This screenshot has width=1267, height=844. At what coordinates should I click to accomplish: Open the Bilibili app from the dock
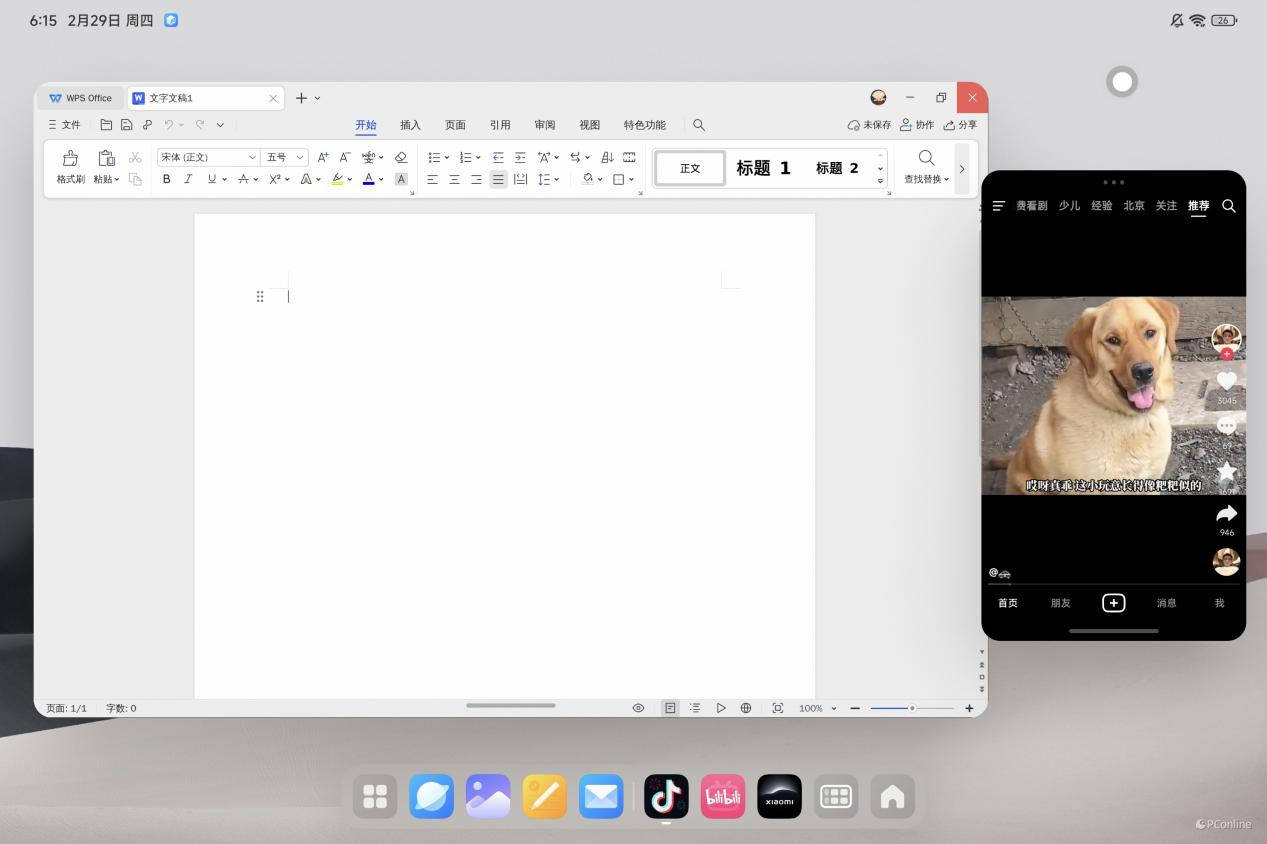click(x=722, y=796)
